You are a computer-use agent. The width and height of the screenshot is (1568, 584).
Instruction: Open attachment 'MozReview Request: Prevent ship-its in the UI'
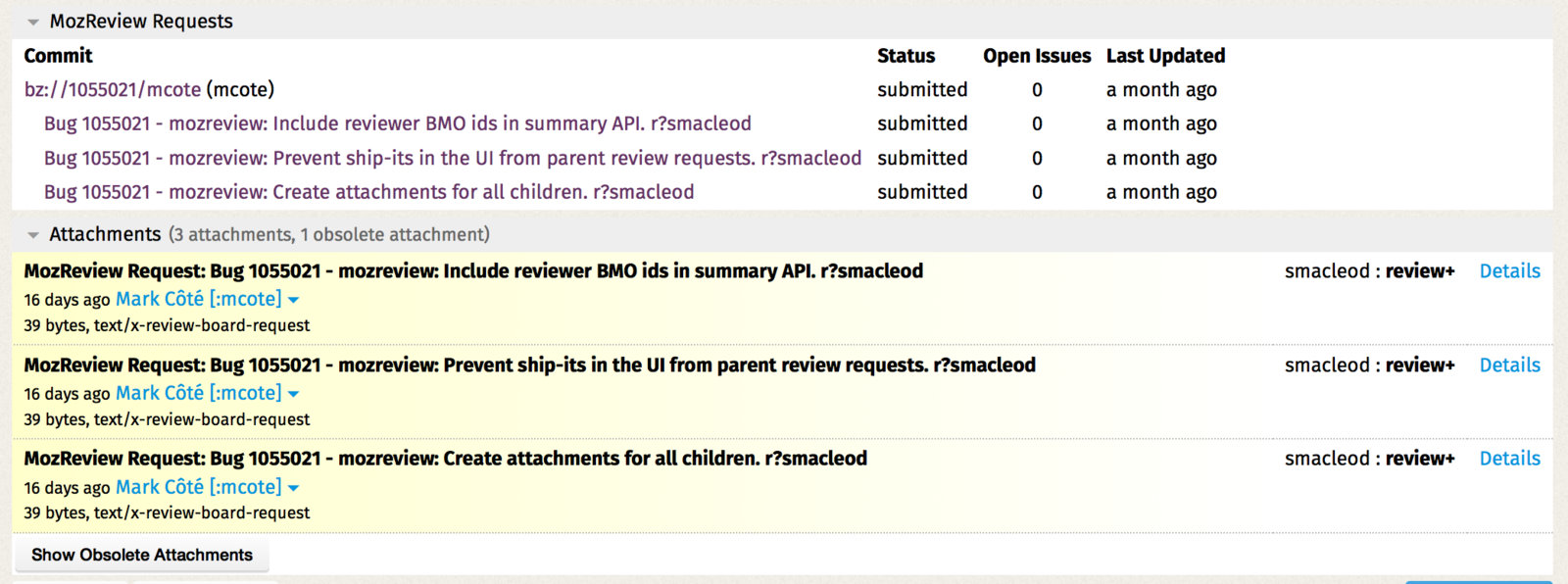click(529, 365)
